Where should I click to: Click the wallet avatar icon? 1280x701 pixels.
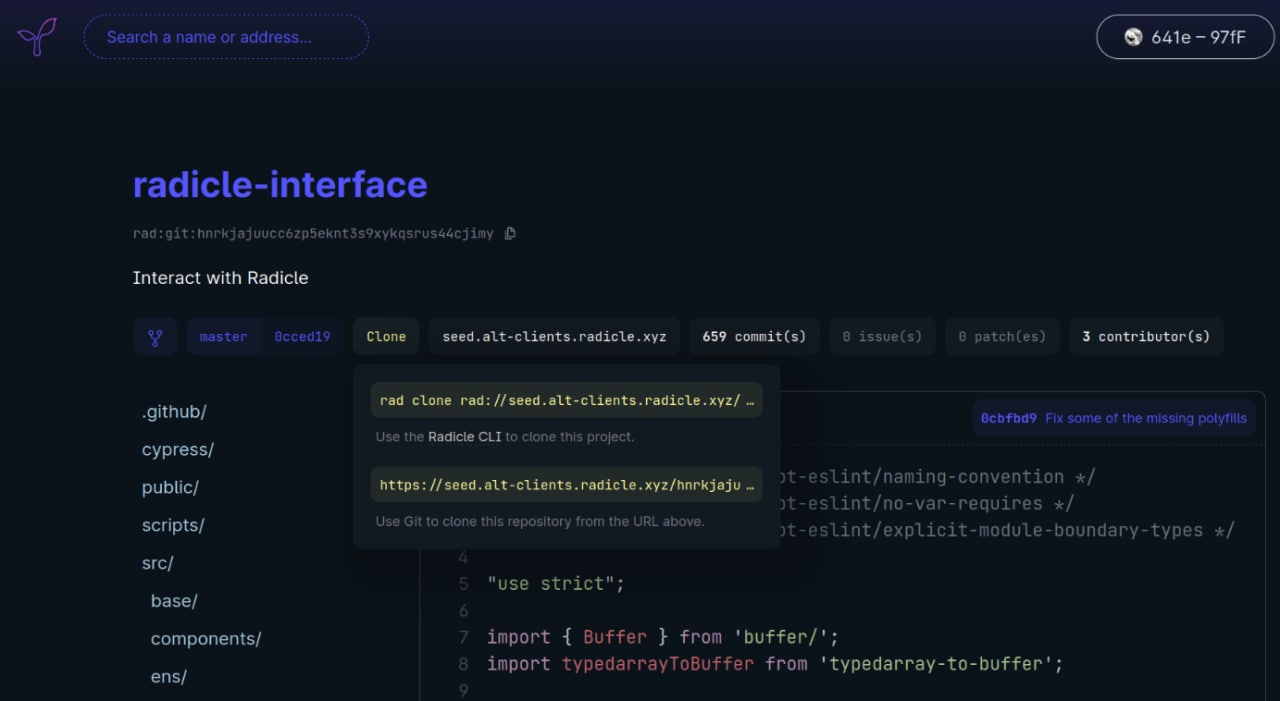click(1133, 37)
